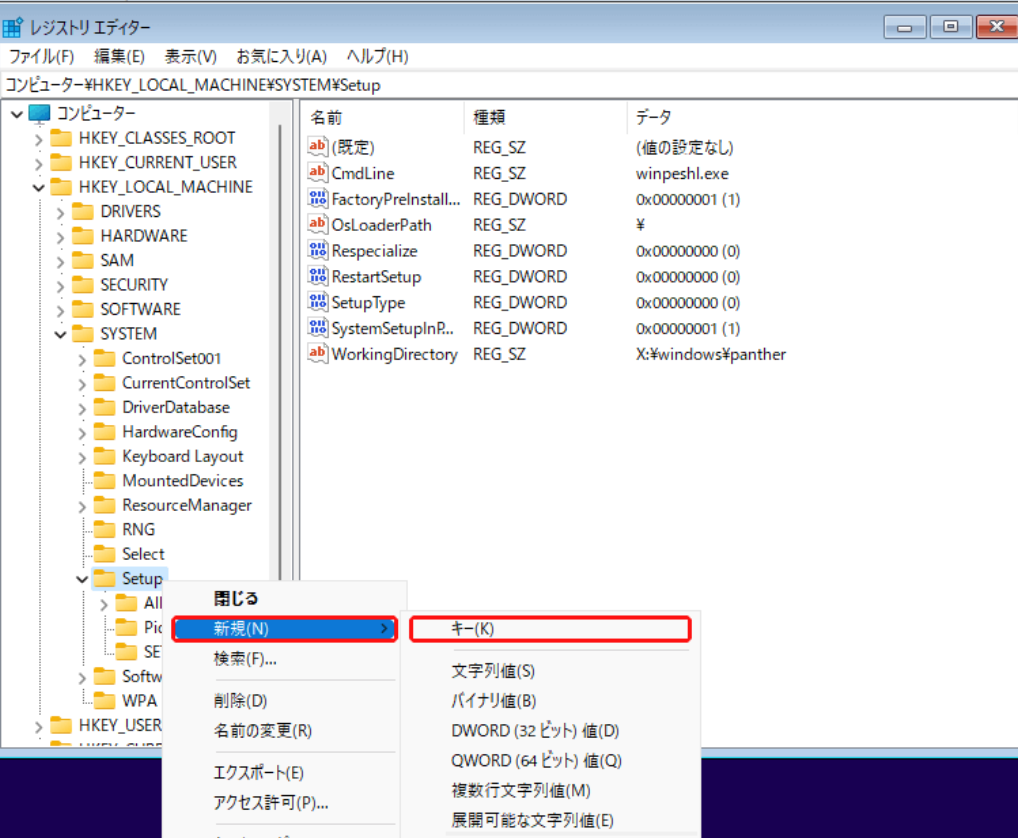Click the computer icon at the tree root

(39, 114)
